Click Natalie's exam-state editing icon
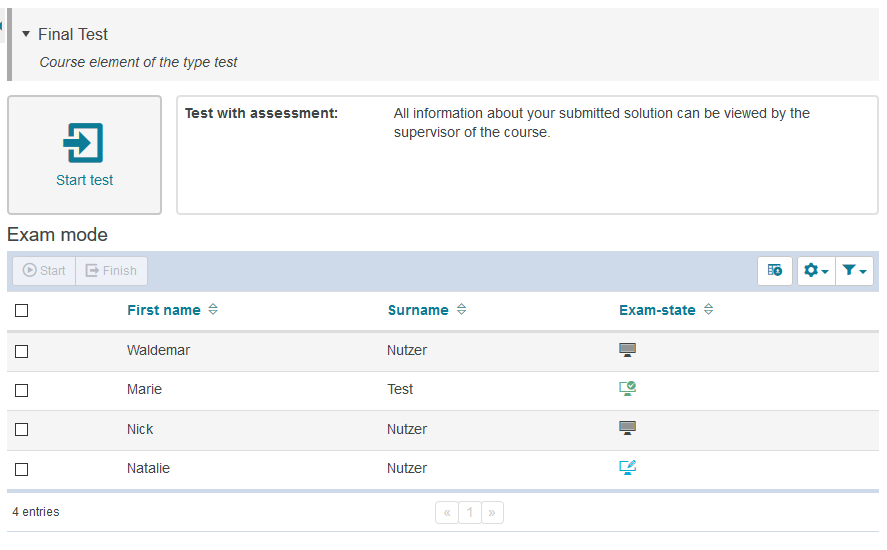The width and height of the screenshot is (887, 550). (627, 468)
